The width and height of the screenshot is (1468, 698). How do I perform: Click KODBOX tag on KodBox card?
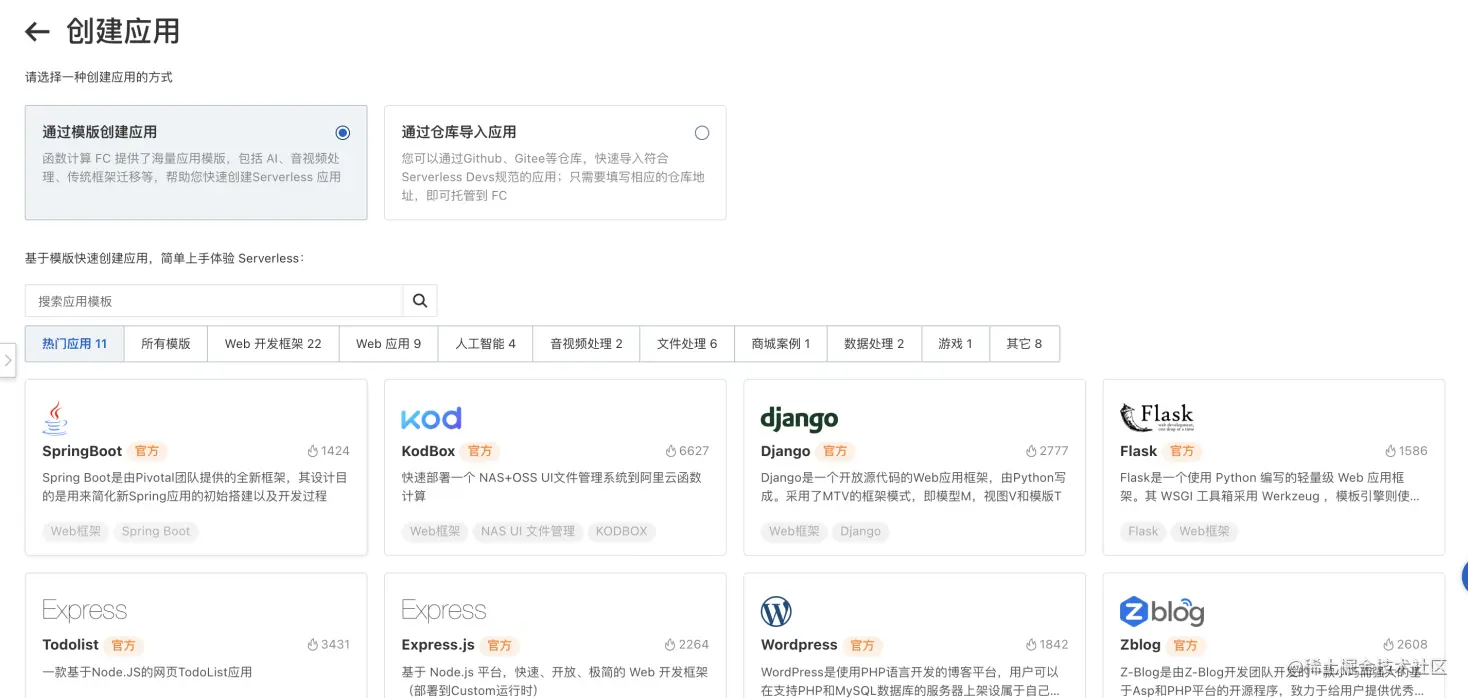(x=622, y=531)
